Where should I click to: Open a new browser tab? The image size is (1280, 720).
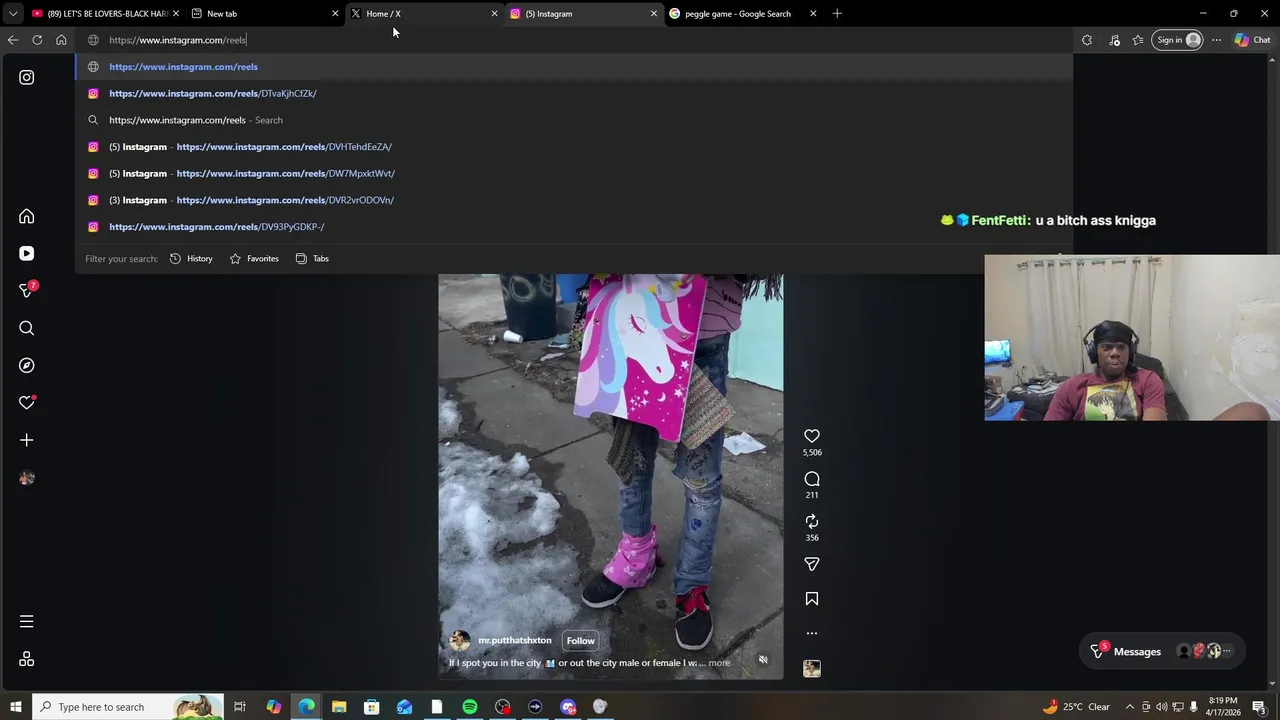[837, 14]
